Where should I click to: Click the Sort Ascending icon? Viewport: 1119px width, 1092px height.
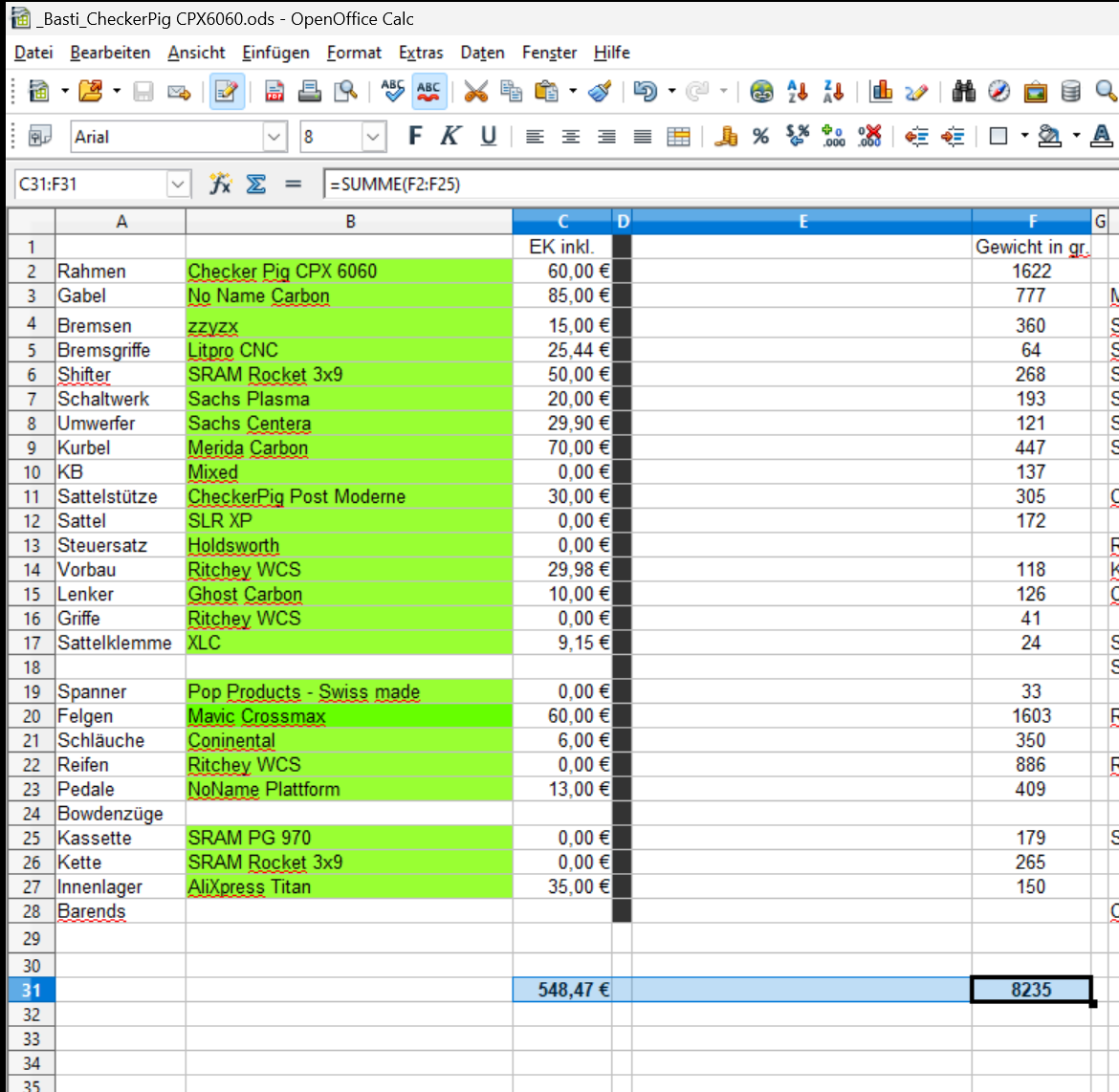tap(798, 92)
